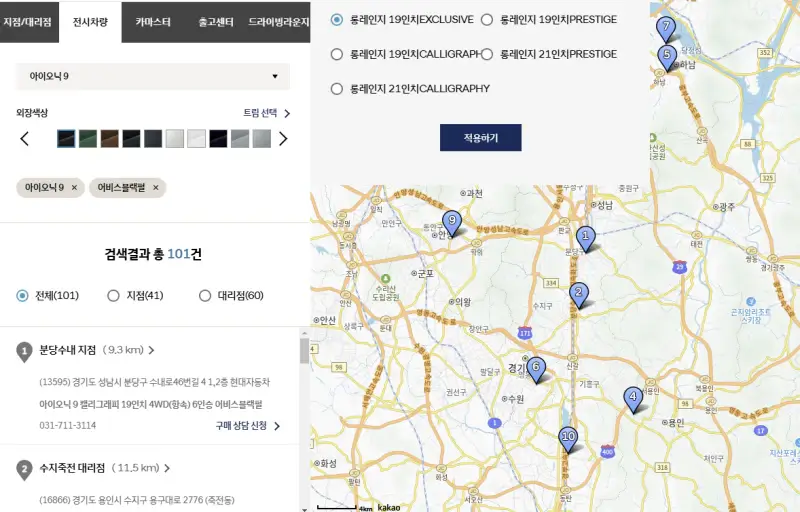Screen dimensions: 800x512
Task: Click the kakao map logo
Action: (x=389, y=507)
